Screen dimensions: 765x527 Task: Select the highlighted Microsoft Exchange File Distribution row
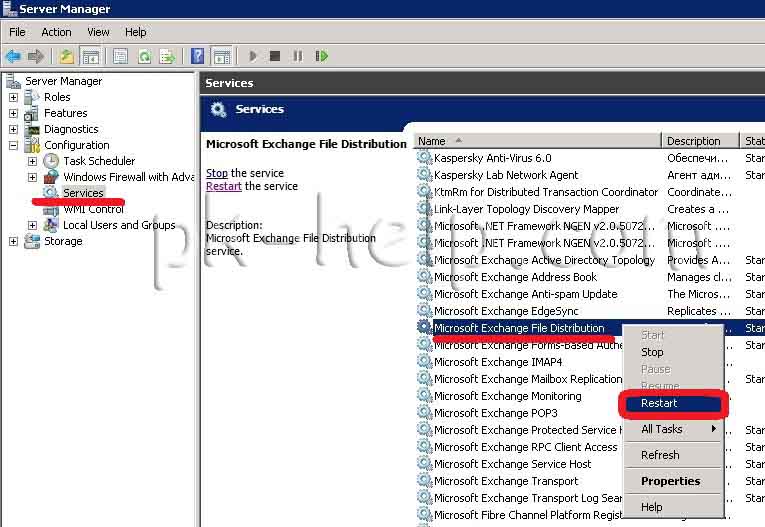(519, 328)
